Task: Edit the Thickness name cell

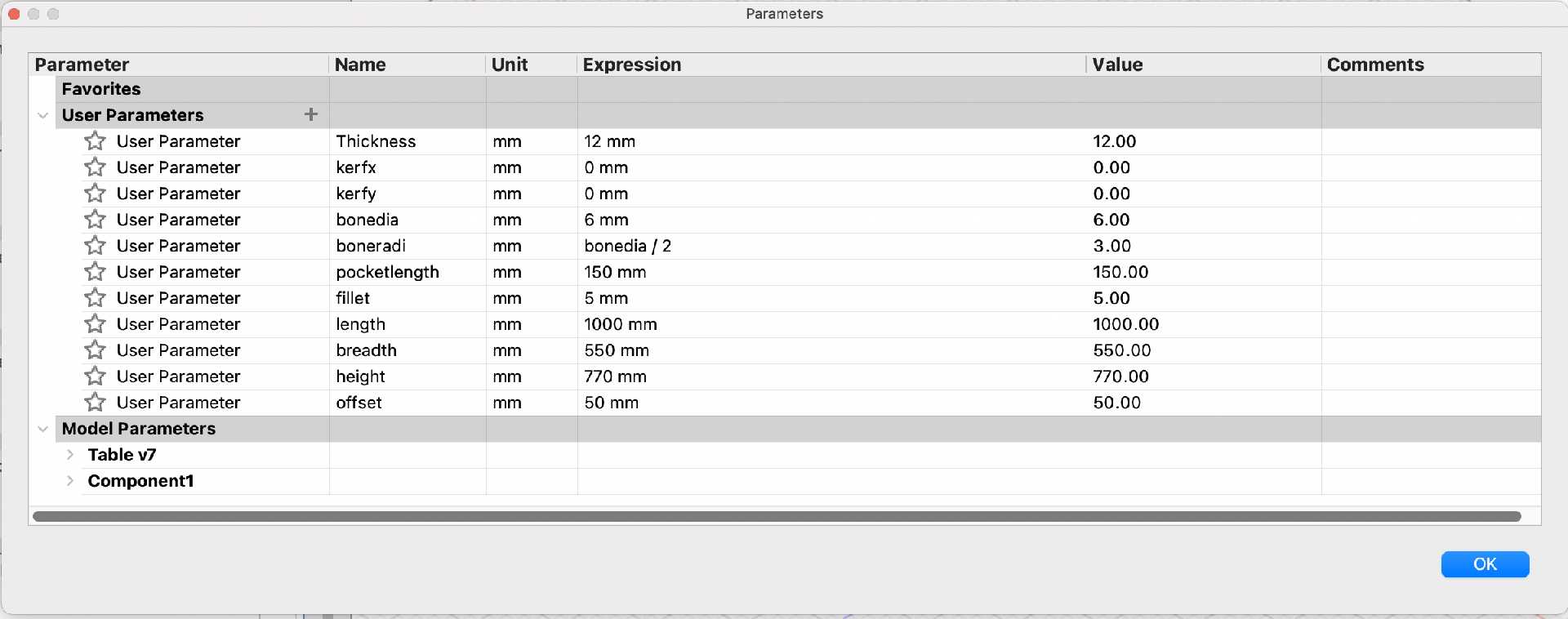Action: point(408,141)
